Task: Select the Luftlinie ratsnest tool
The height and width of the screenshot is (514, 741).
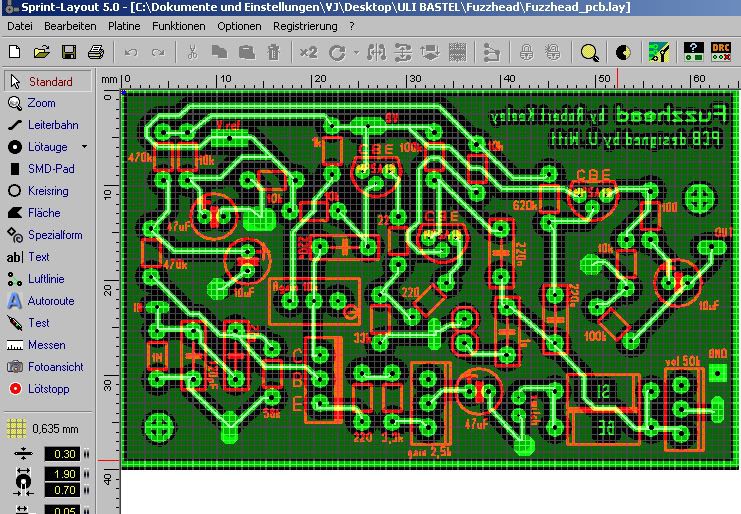Action: click(x=46, y=279)
